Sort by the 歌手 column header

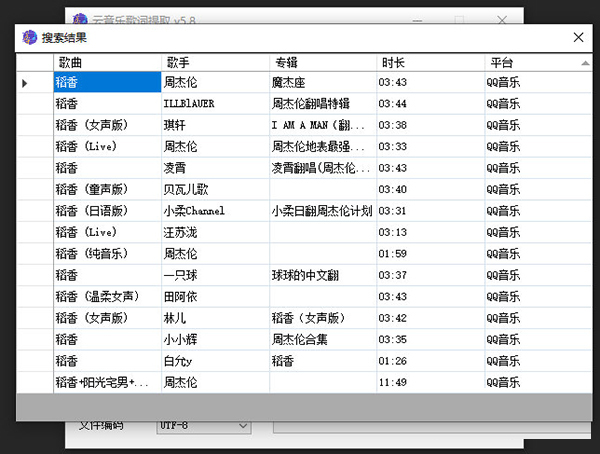coord(215,62)
